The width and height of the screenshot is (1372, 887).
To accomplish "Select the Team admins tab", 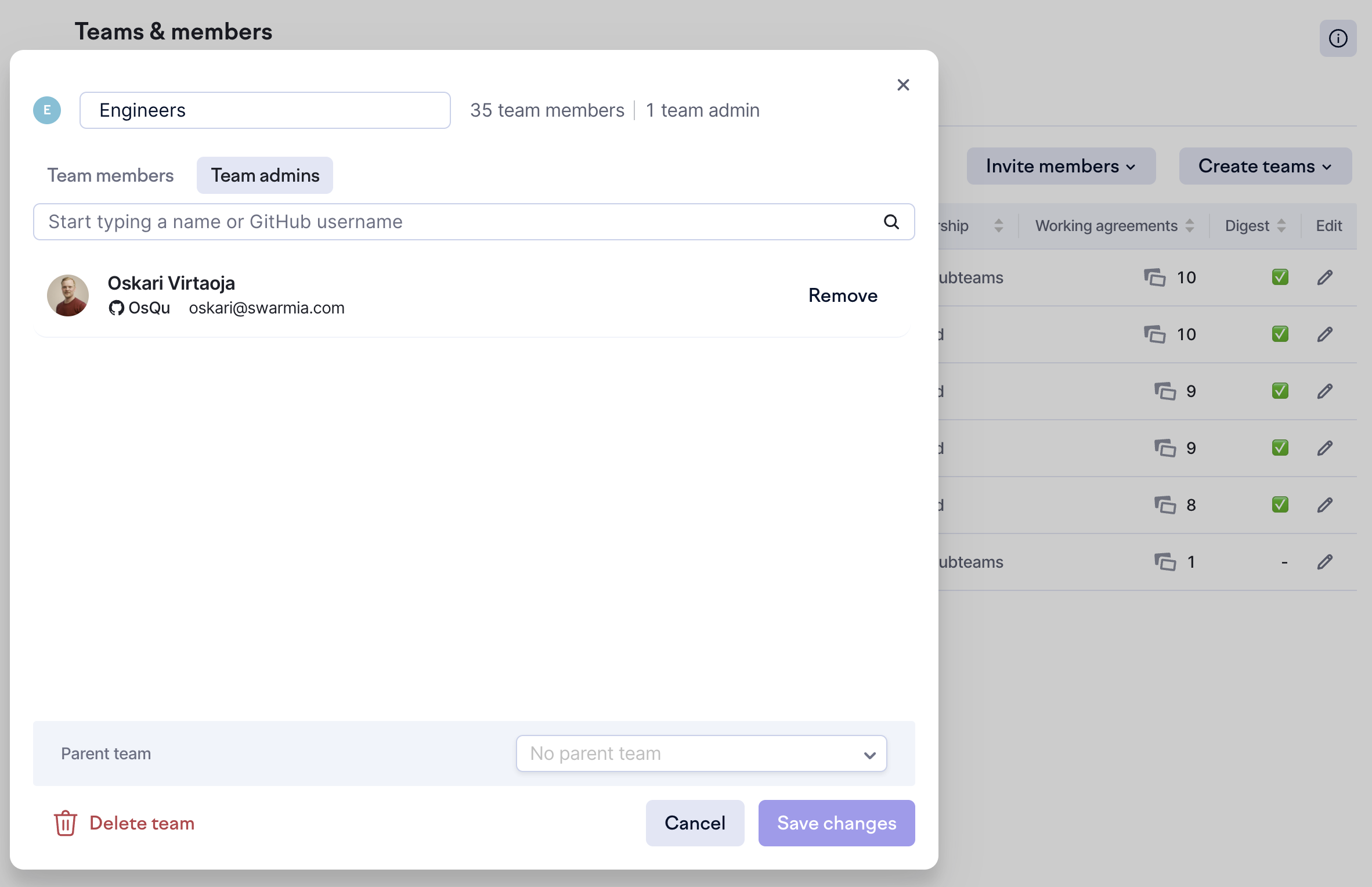I will [265, 175].
